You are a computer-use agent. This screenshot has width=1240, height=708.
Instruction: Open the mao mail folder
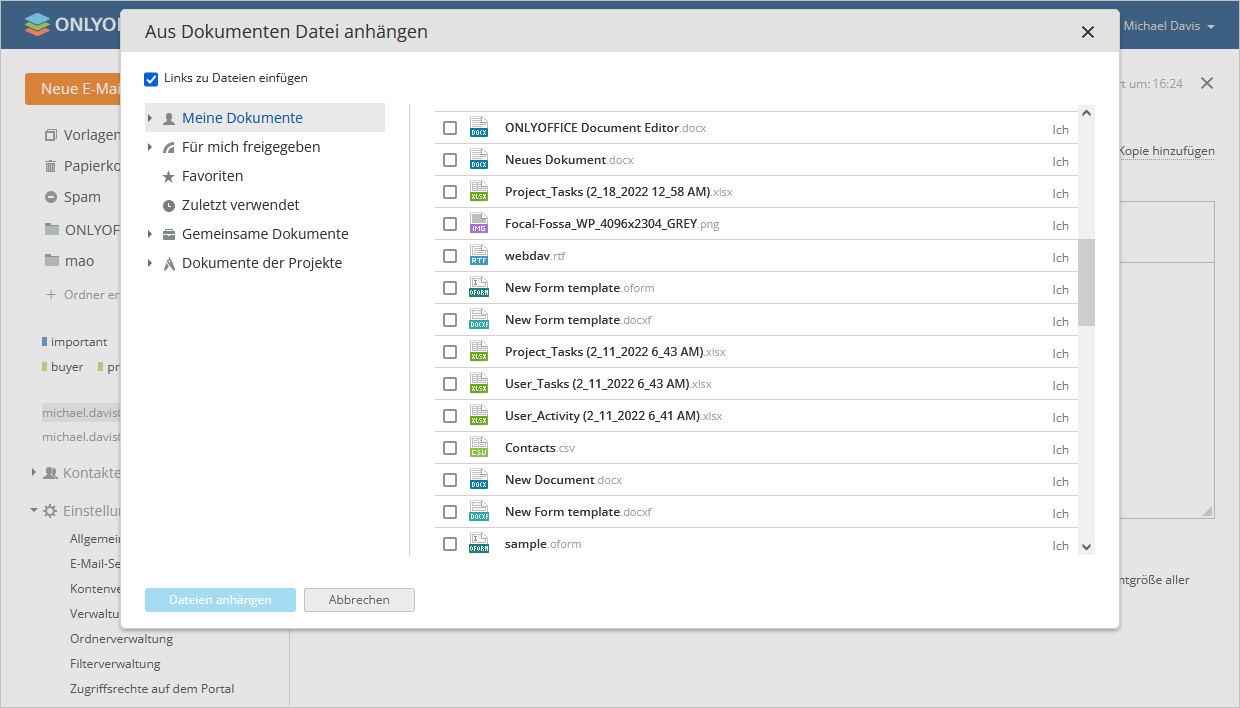click(79, 261)
